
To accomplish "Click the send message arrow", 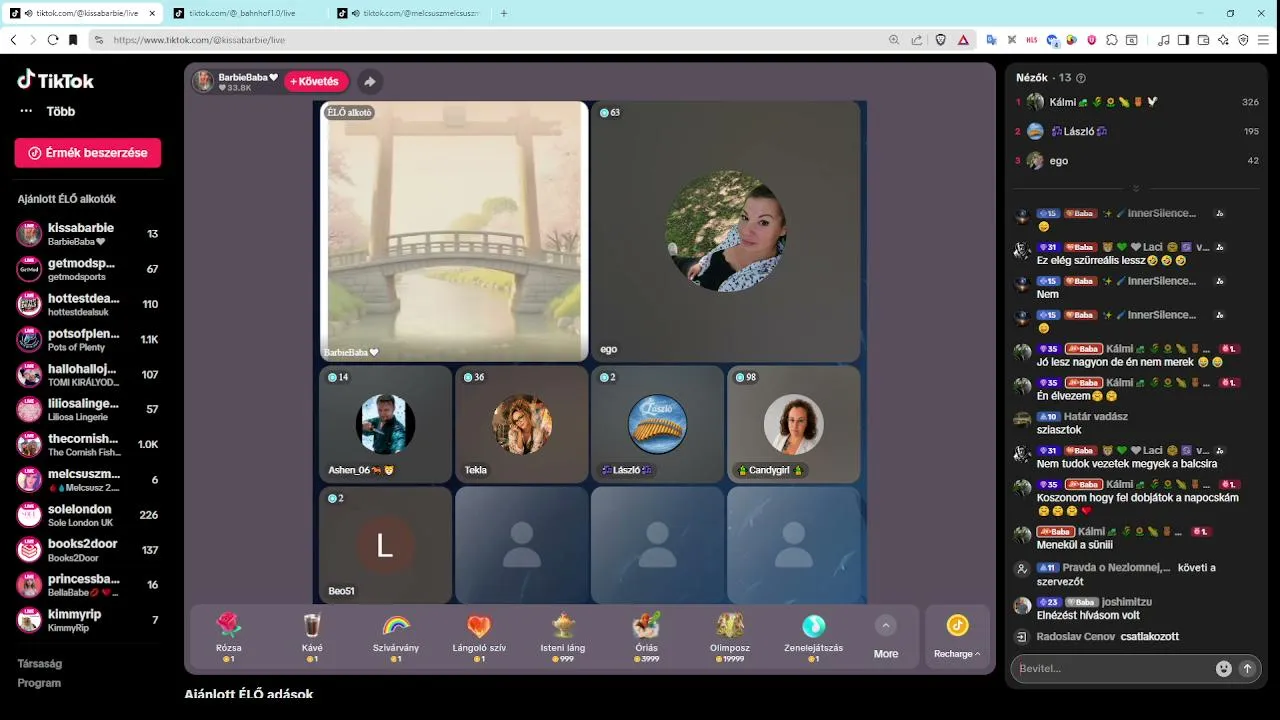I will tap(1247, 669).
